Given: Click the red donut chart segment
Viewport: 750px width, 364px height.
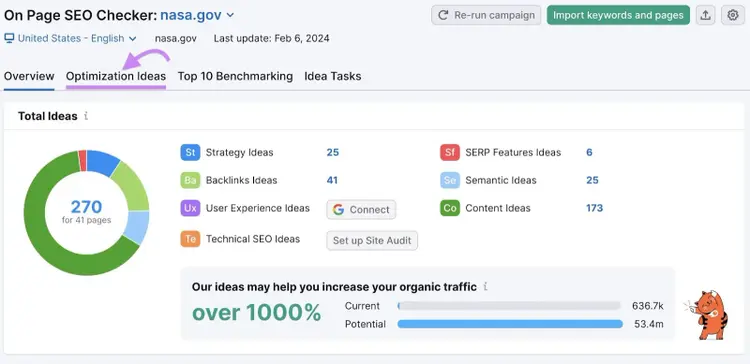Looking at the screenshot, I should (x=83, y=161).
